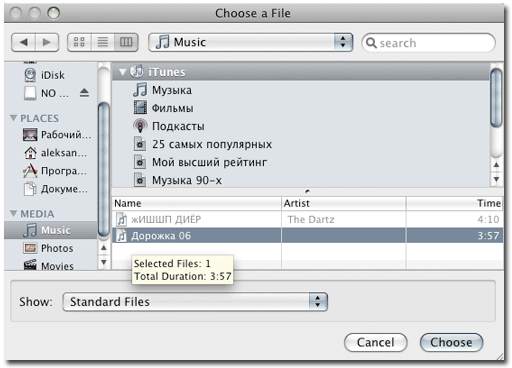
Task: Click the playlist pane scroll up arrow
Action: (496, 164)
